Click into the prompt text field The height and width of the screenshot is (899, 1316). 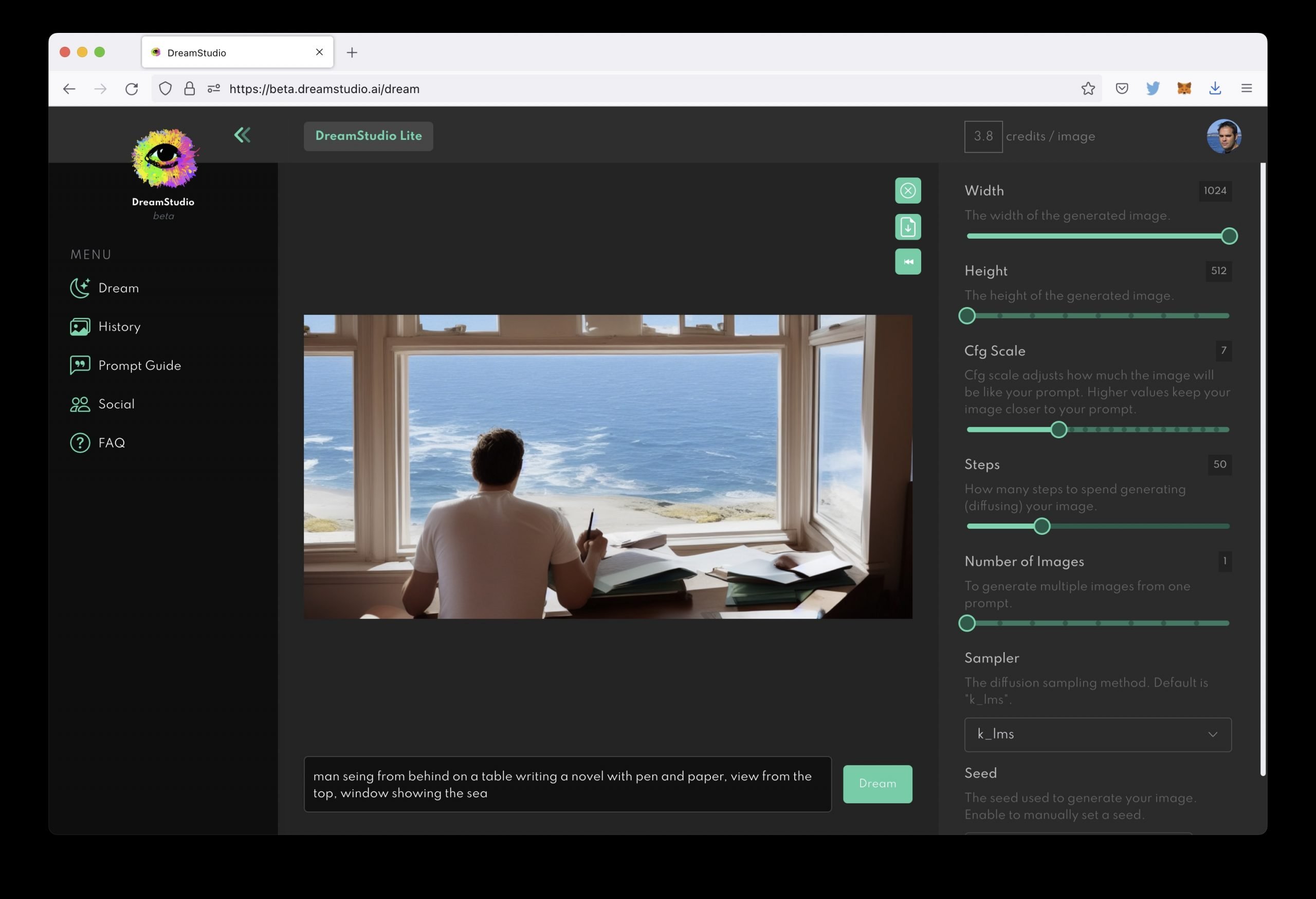pos(567,784)
